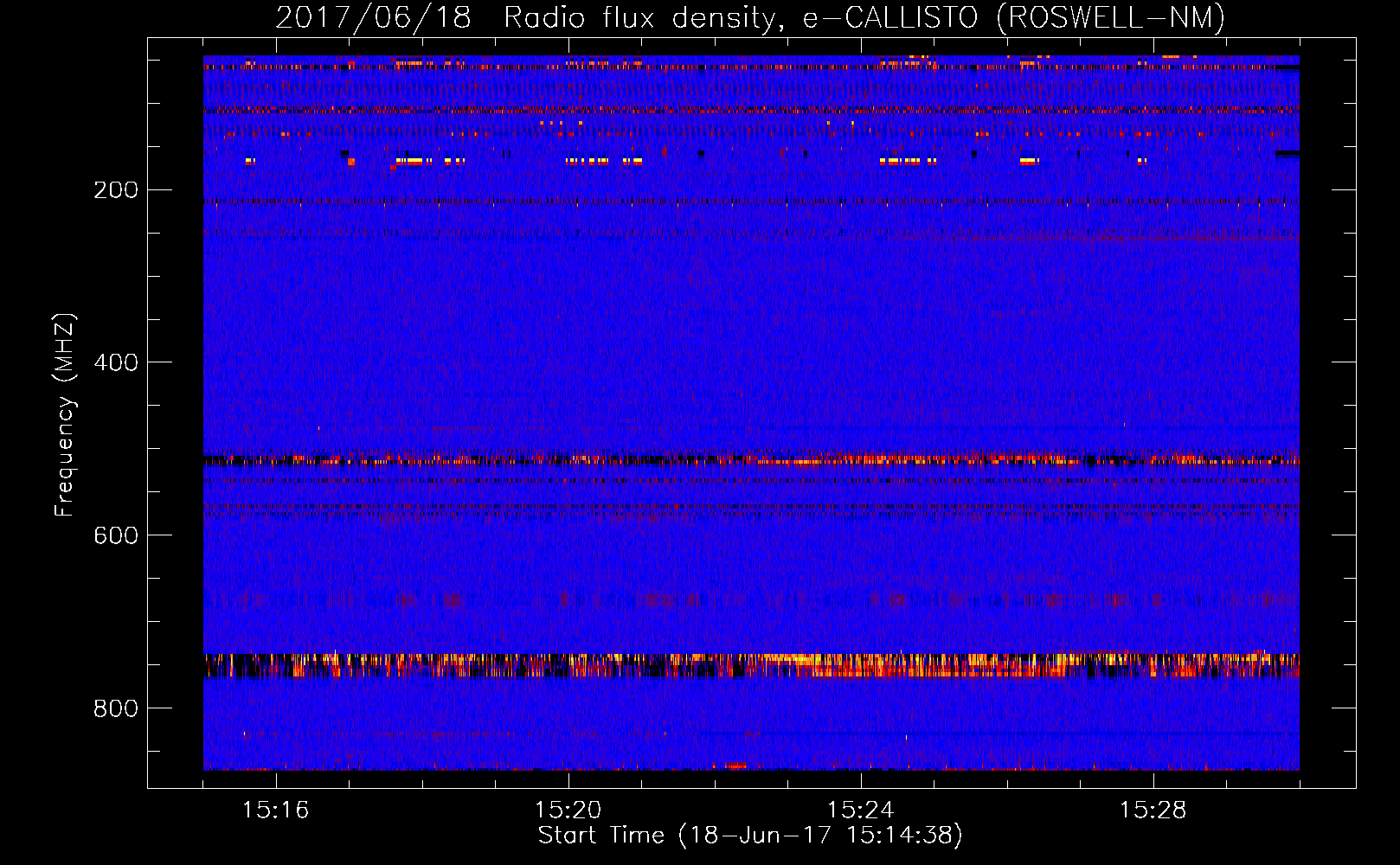Viewport: 1400px width, 865px height.
Task: Click the 400 frequency tick label
Action: (x=116, y=362)
